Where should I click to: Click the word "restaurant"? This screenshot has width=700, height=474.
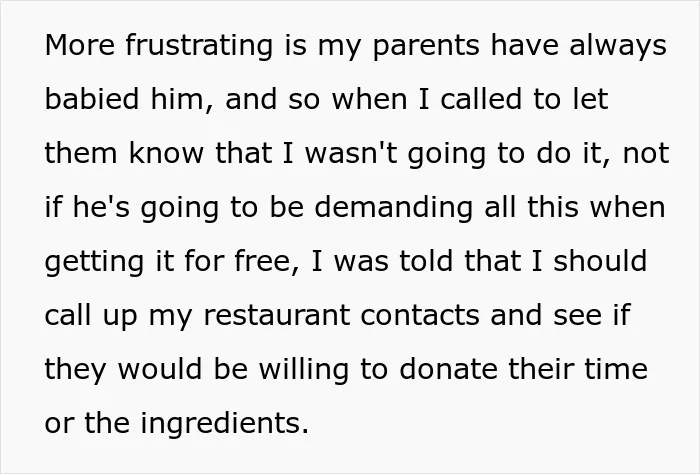277,316
